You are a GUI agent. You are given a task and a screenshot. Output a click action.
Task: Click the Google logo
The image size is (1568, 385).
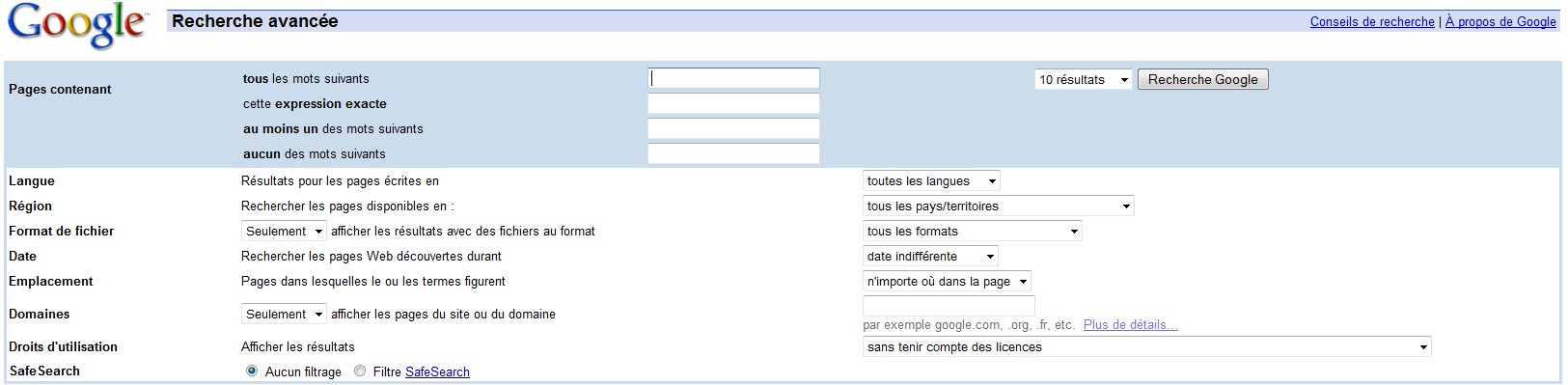pyautogui.click(x=77, y=26)
